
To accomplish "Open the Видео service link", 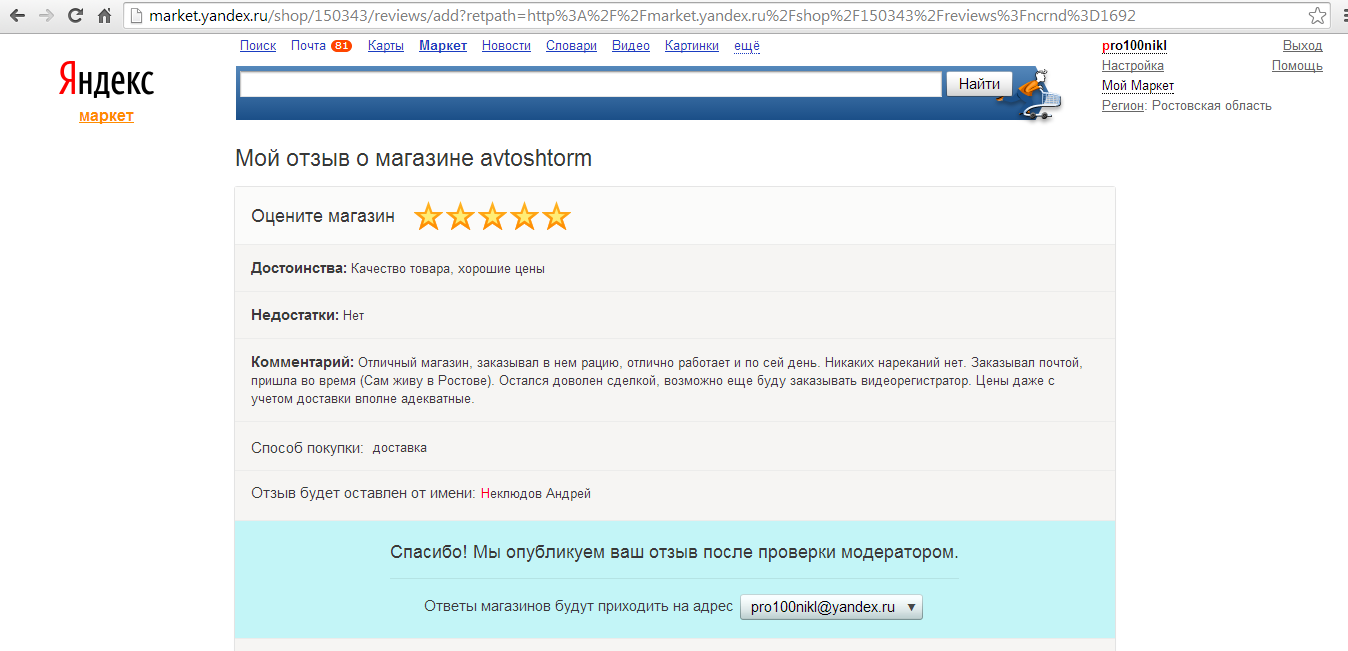I will 631,46.
